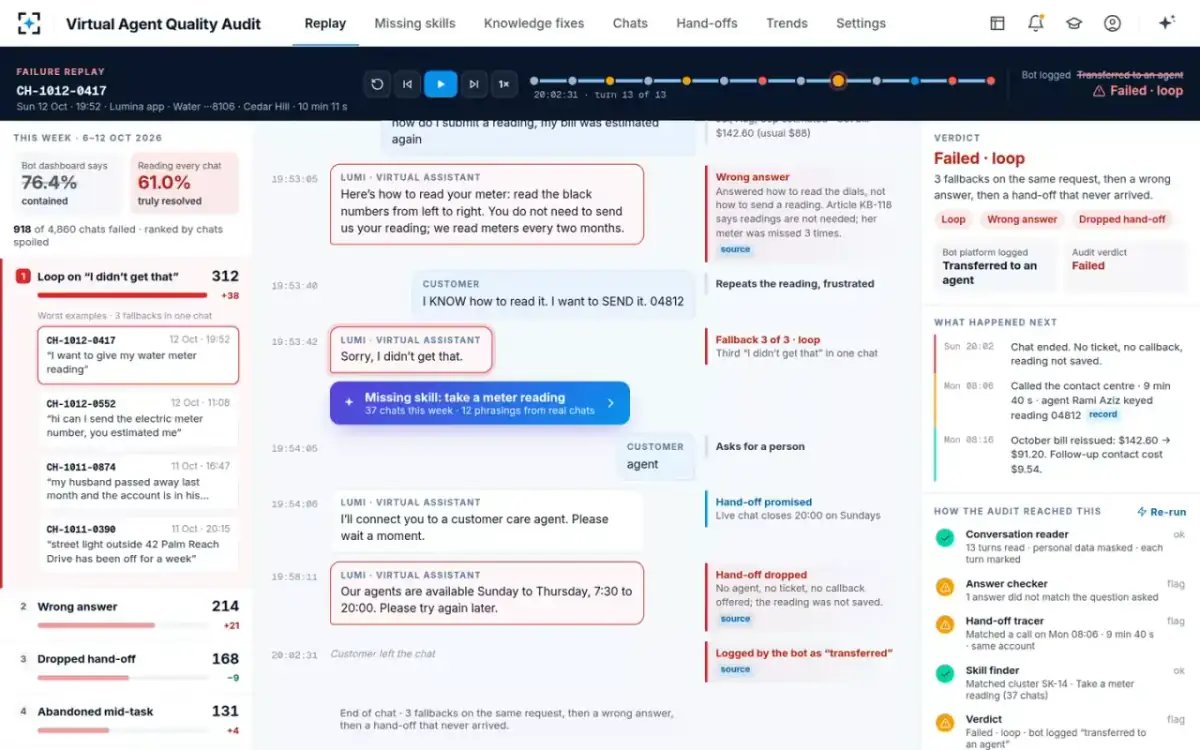Click the Dropped hand-off verdict tag
The image size is (1200, 750).
tap(1122, 220)
